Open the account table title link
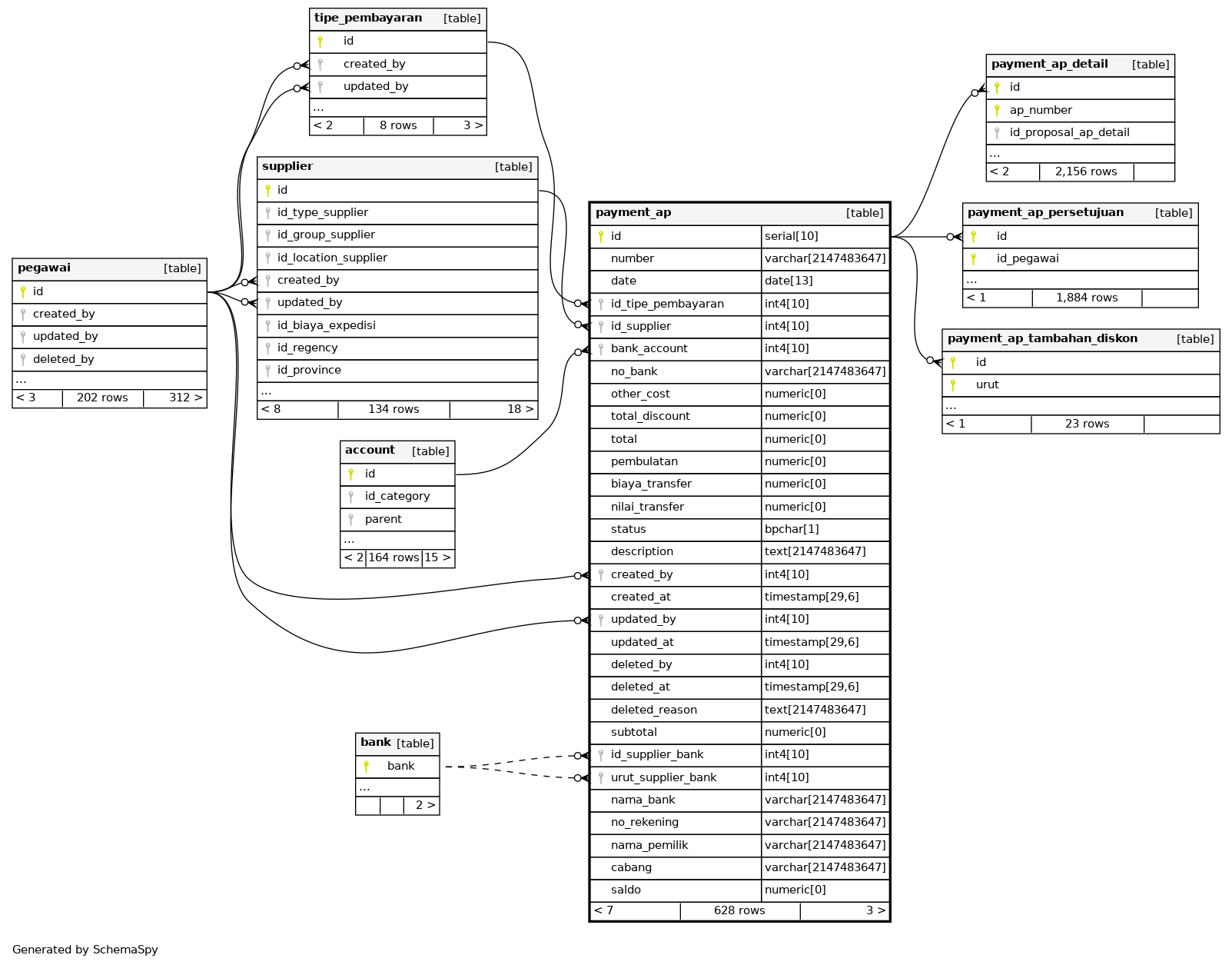This screenshot has height=965, width=1232. [370, 450]
